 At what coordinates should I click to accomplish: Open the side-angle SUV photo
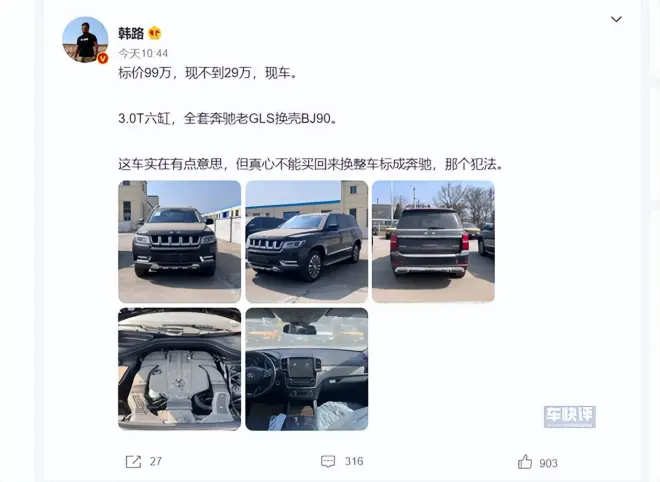[x=307, y=242]
